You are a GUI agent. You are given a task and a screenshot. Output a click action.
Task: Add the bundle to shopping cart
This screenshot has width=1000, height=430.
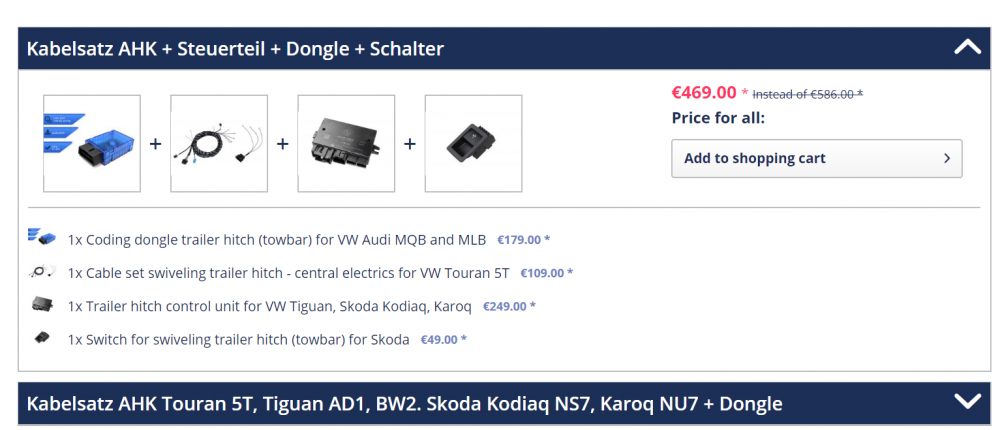(816, 158)
